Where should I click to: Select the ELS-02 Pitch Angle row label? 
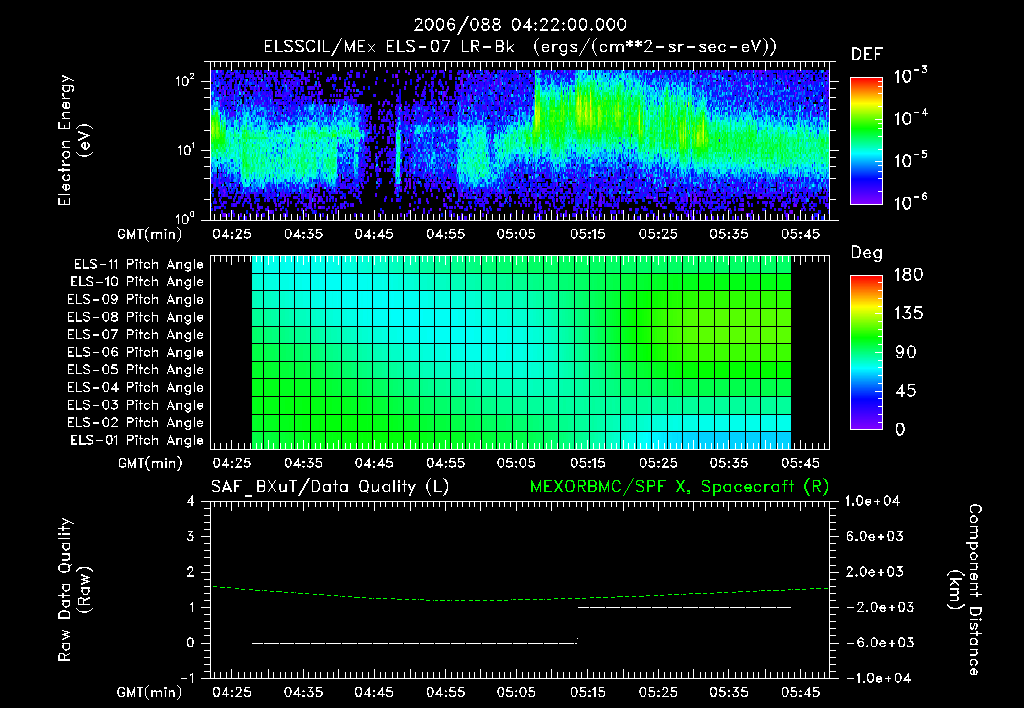click(x=136, y=423)
